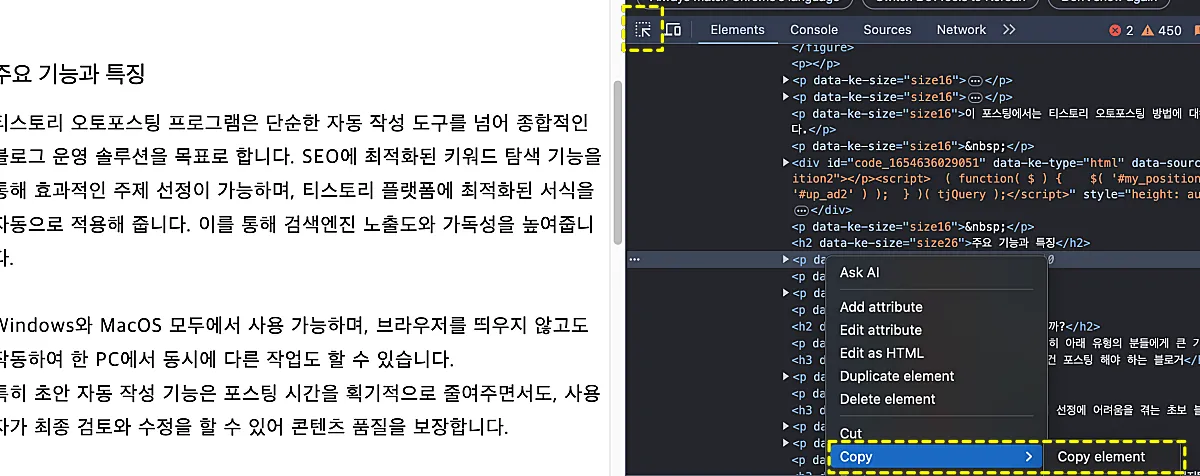Expand the div id code_1654636029051 node

point(785,162)
